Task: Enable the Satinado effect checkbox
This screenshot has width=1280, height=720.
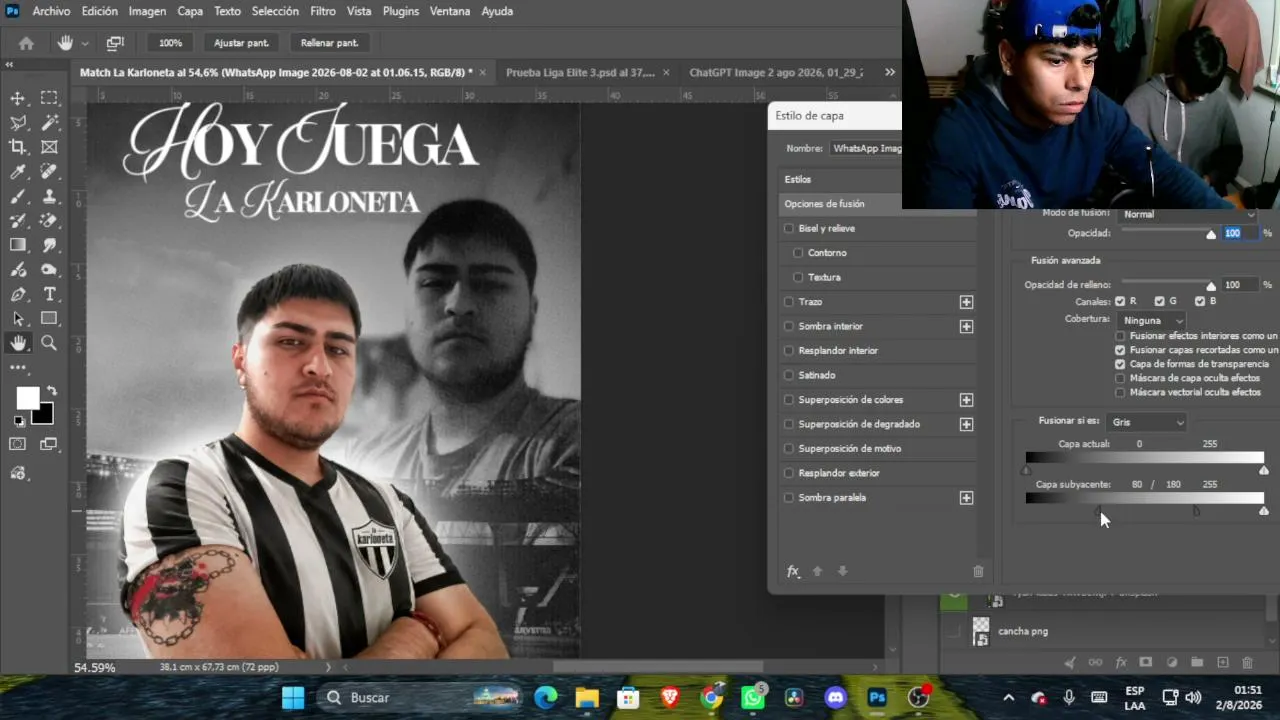Action: (x=789, y=375)
